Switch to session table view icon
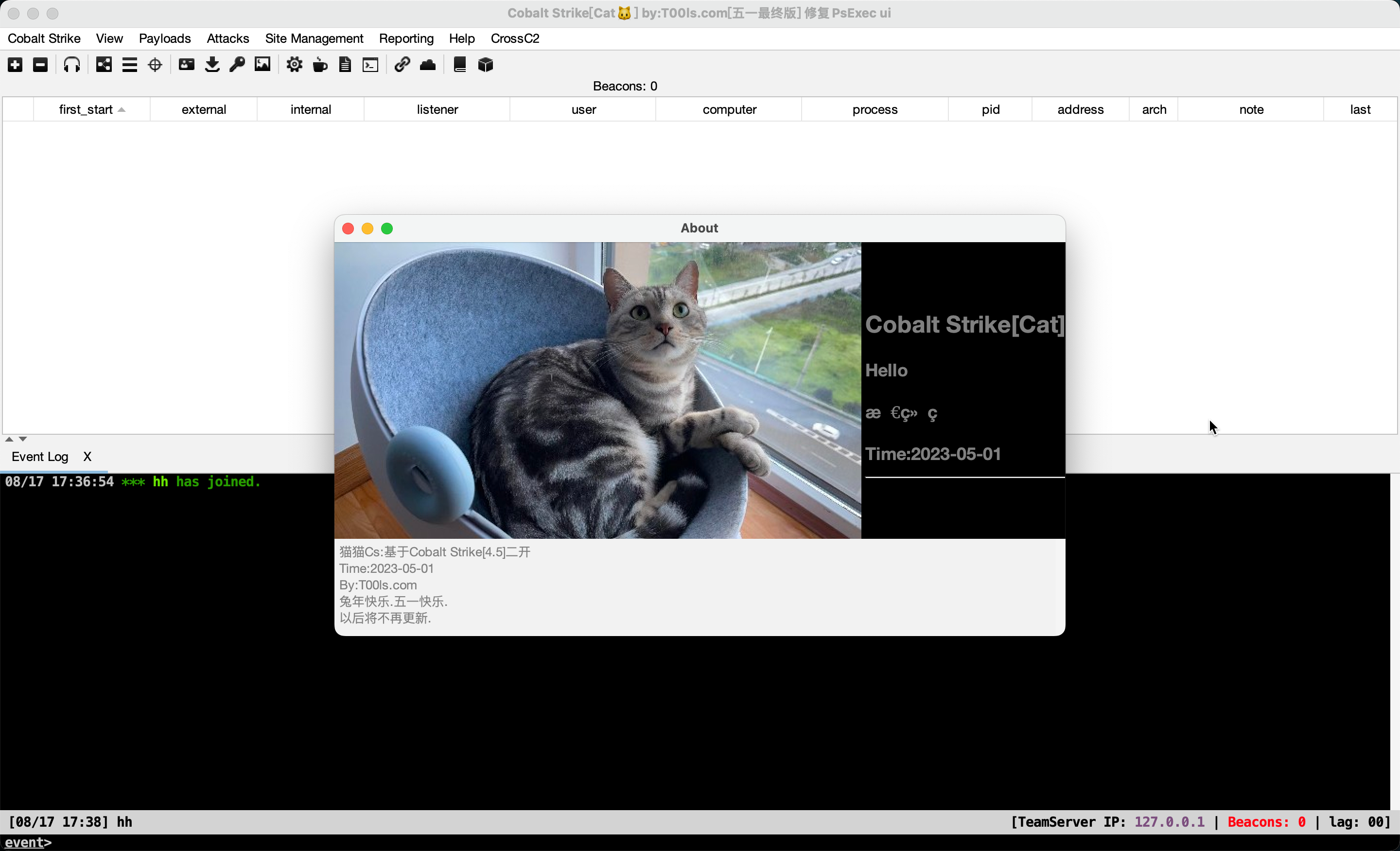The height and width of the screenshot is (851, 1400). (x=129, y=65)
